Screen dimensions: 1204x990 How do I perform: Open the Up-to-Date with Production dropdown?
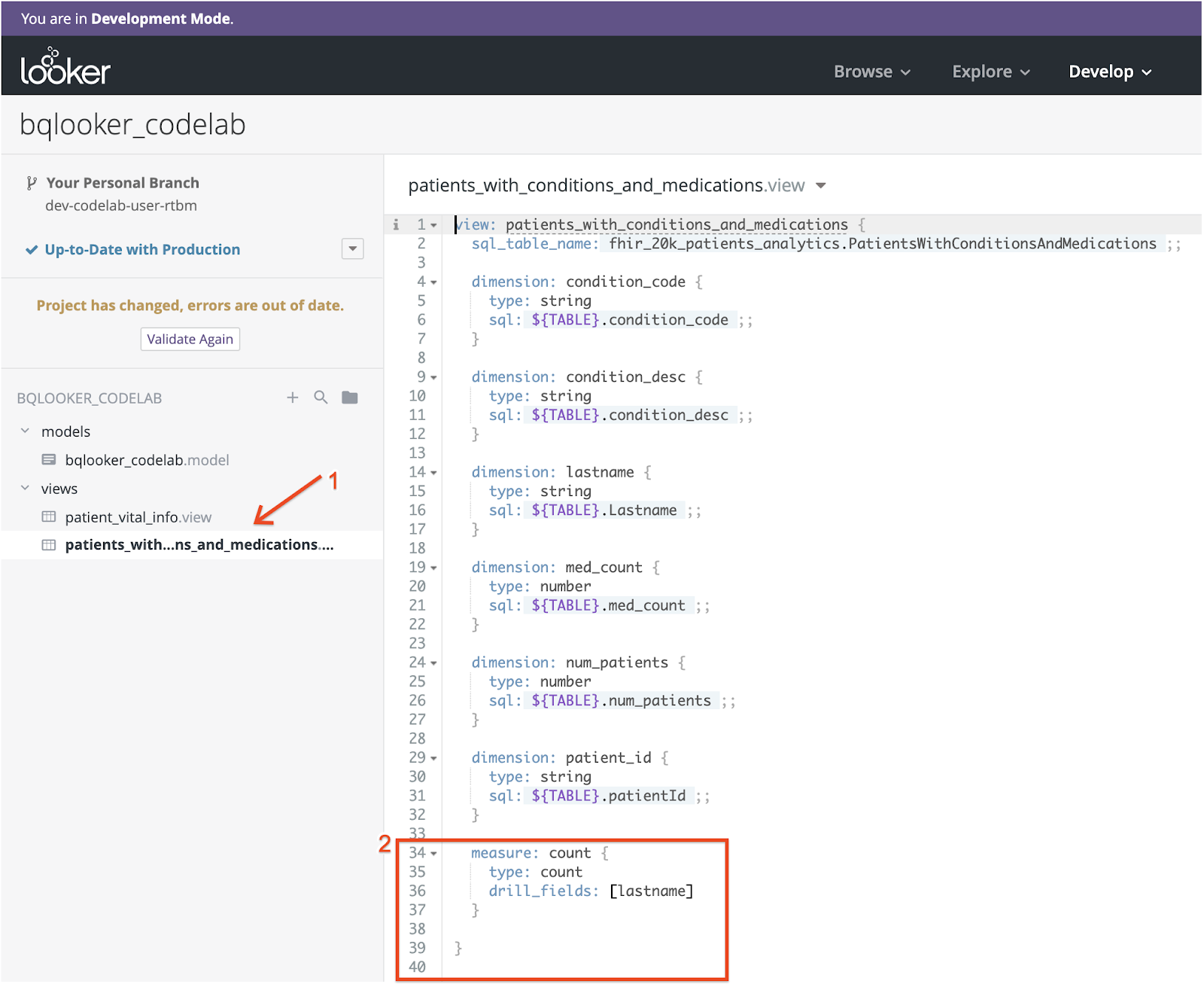click(x=352, y=249)
